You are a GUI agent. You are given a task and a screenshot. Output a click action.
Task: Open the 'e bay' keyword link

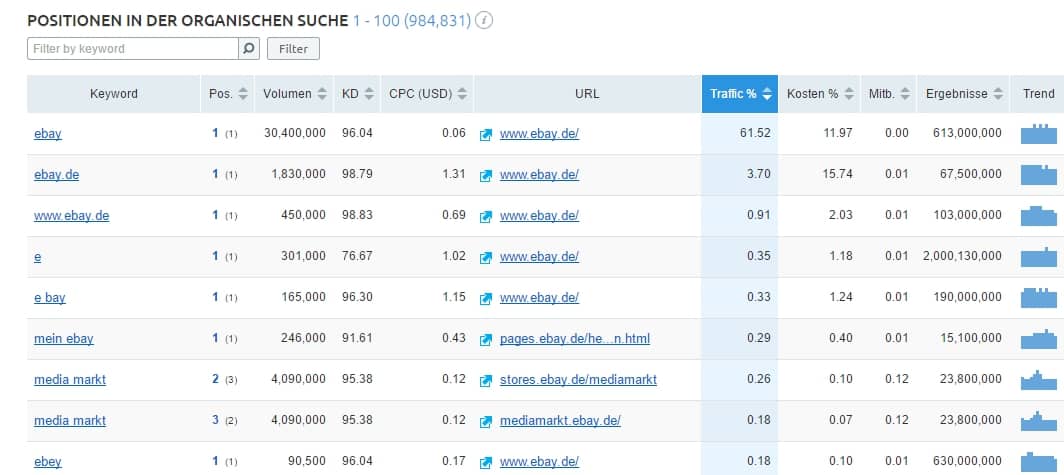coord(50,297)
